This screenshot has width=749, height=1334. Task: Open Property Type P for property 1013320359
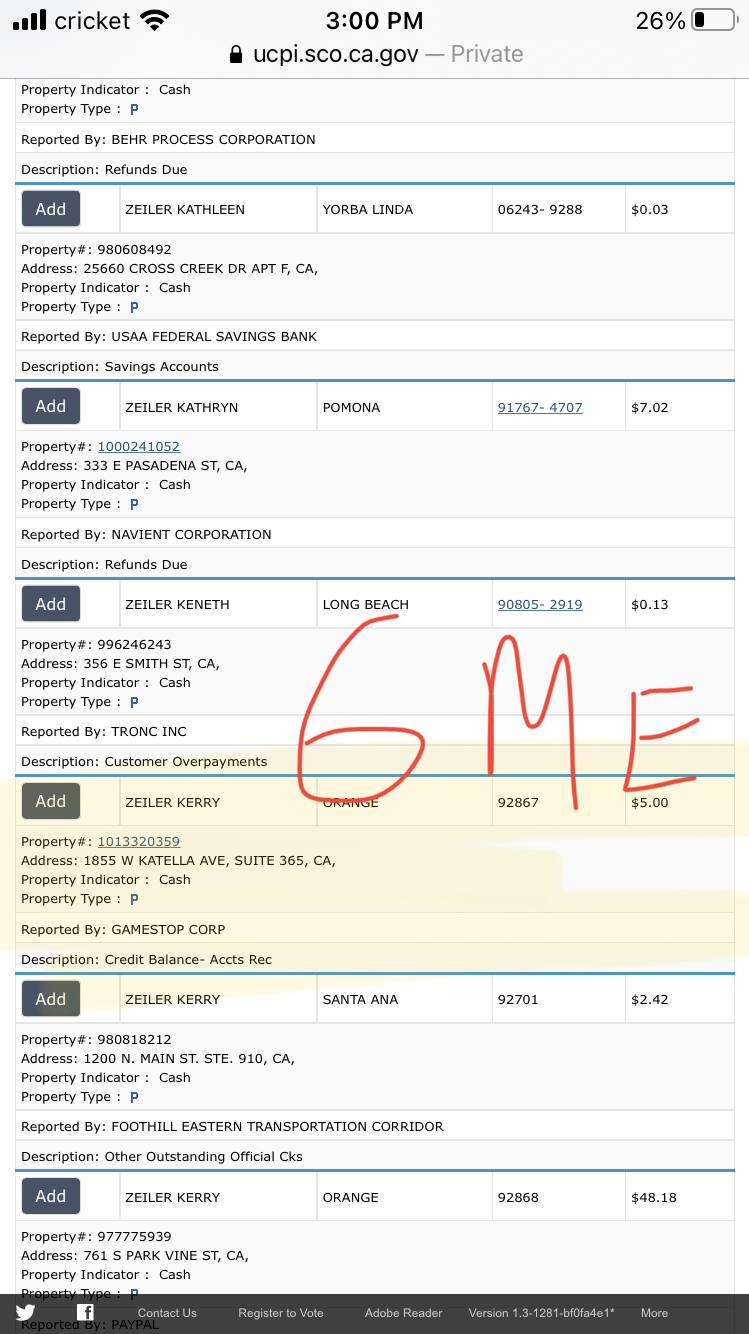click(134, 899)
